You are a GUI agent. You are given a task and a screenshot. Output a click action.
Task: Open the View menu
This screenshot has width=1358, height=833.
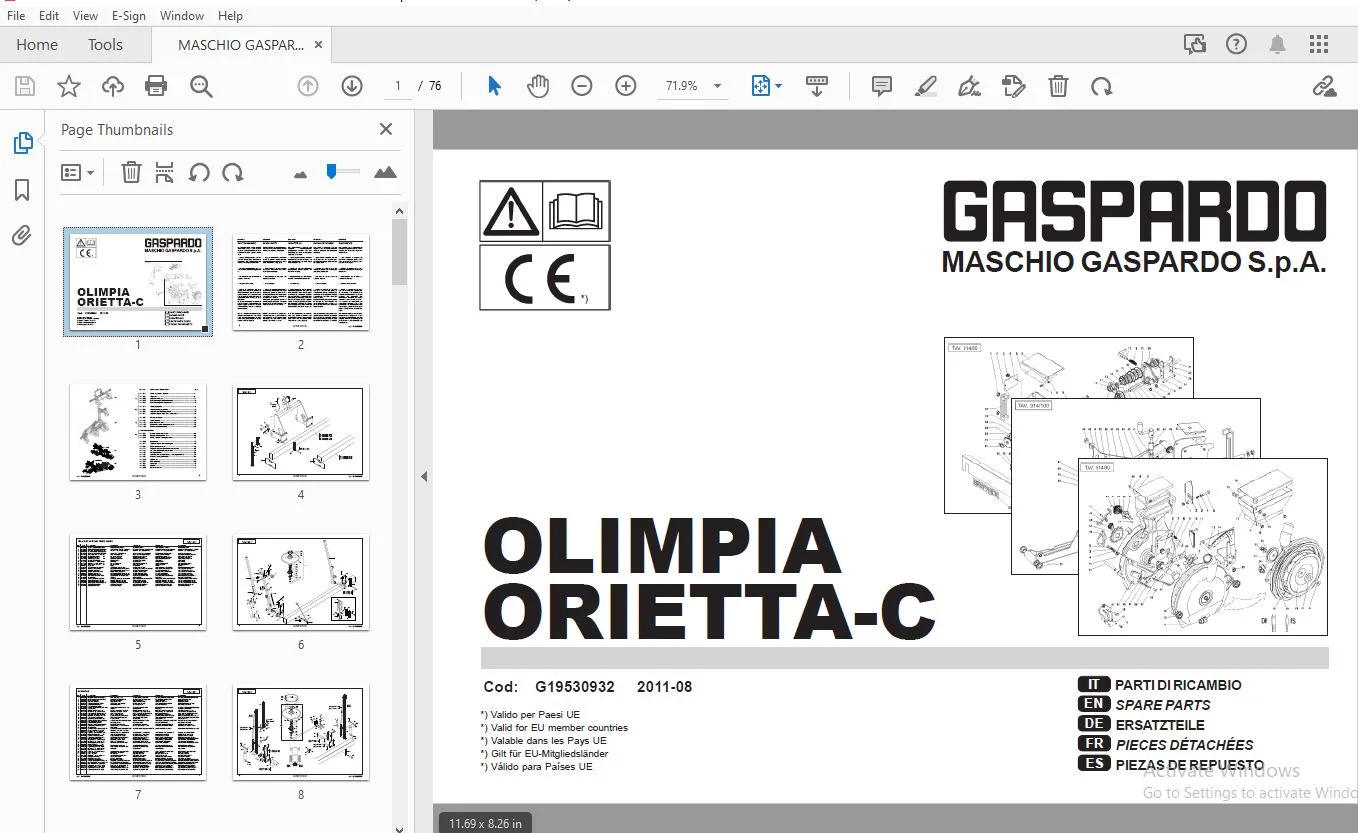(x=86, y=15)
